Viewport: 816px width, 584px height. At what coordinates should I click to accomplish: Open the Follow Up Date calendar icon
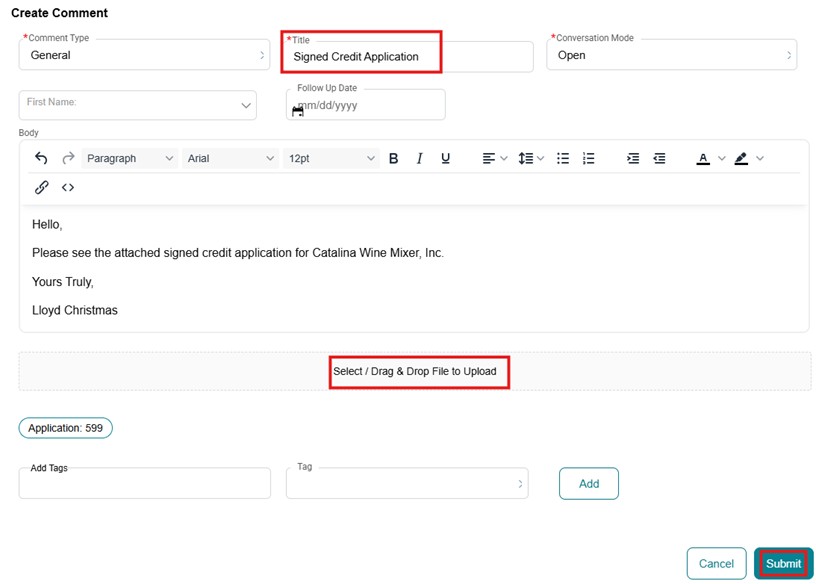click(x=297, y=111)
